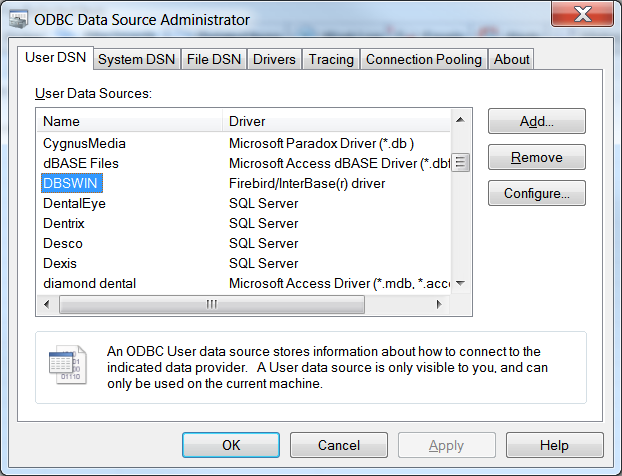Select the Tracing tab
The height and width of the screenshot is (476, 622).
[x=331, y=59]
